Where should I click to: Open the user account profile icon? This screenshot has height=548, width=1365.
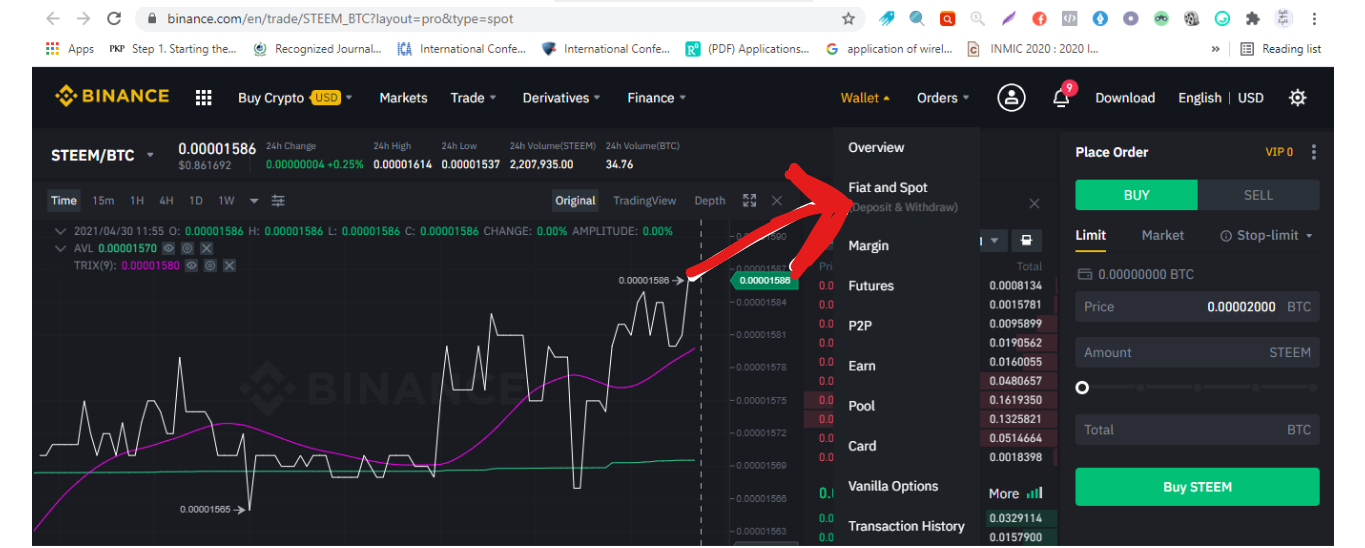1012,97
